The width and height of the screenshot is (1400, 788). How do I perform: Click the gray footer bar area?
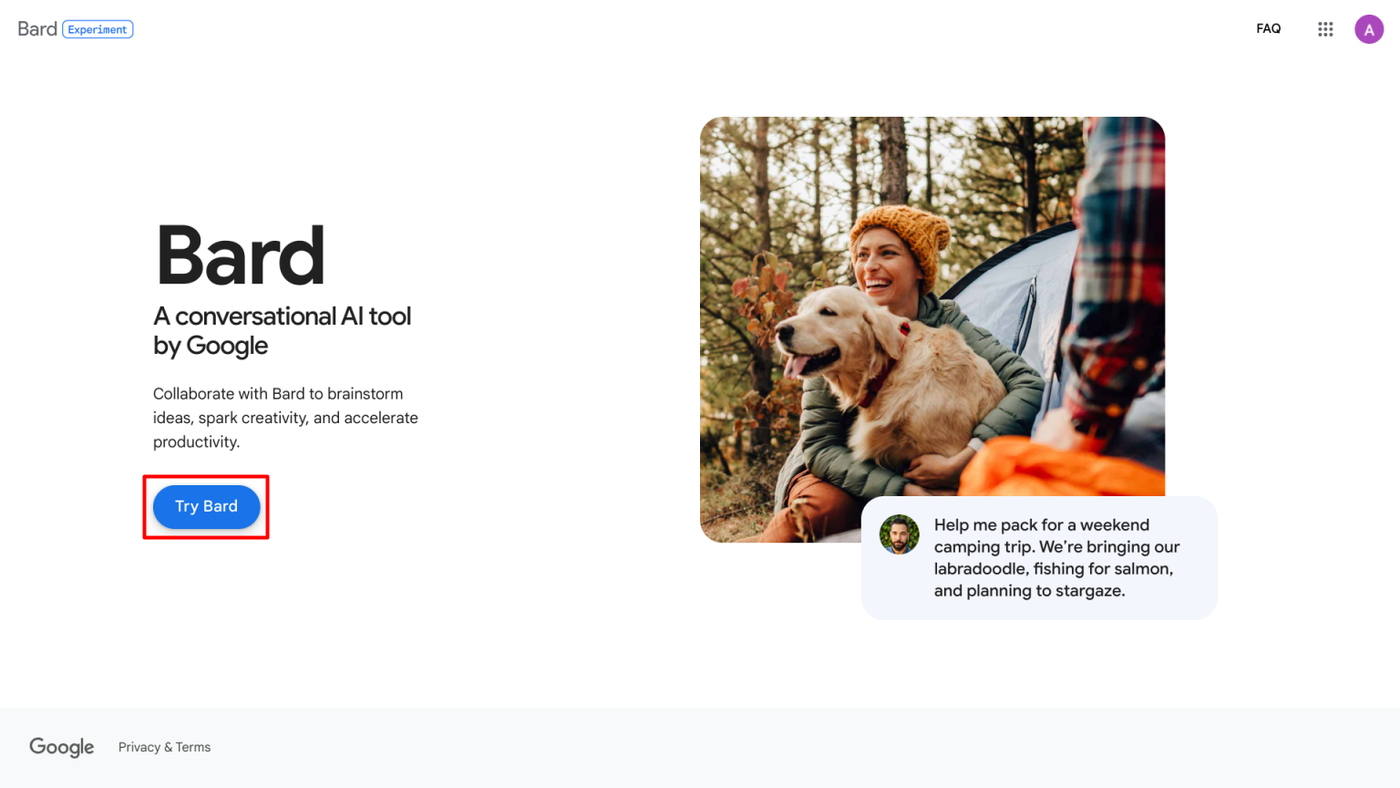700,748
